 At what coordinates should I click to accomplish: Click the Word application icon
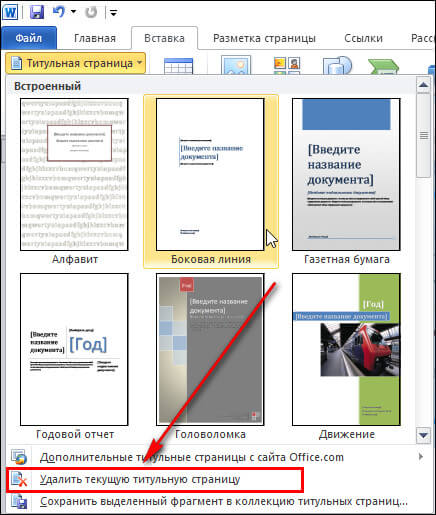(10, 12)
